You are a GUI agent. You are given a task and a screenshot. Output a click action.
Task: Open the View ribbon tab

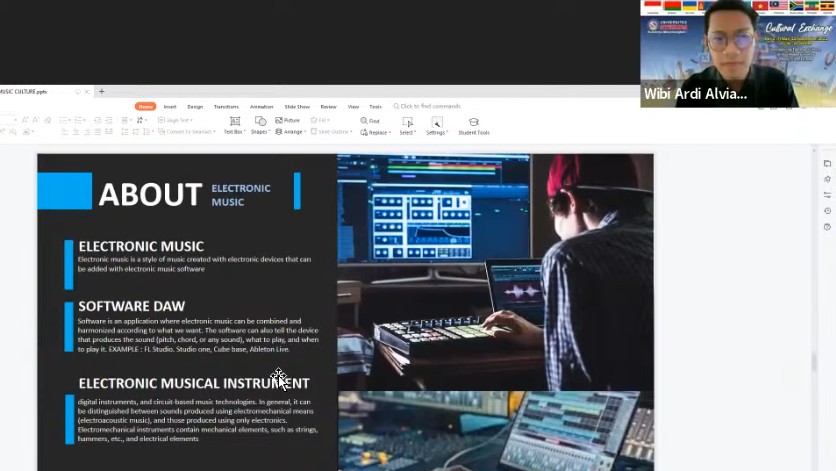click(353, 107)
